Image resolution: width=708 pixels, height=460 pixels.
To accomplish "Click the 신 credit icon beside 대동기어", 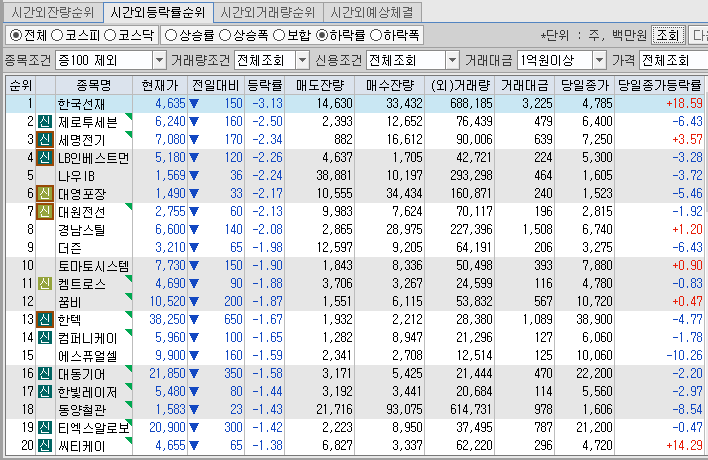I will coord(45,374).
